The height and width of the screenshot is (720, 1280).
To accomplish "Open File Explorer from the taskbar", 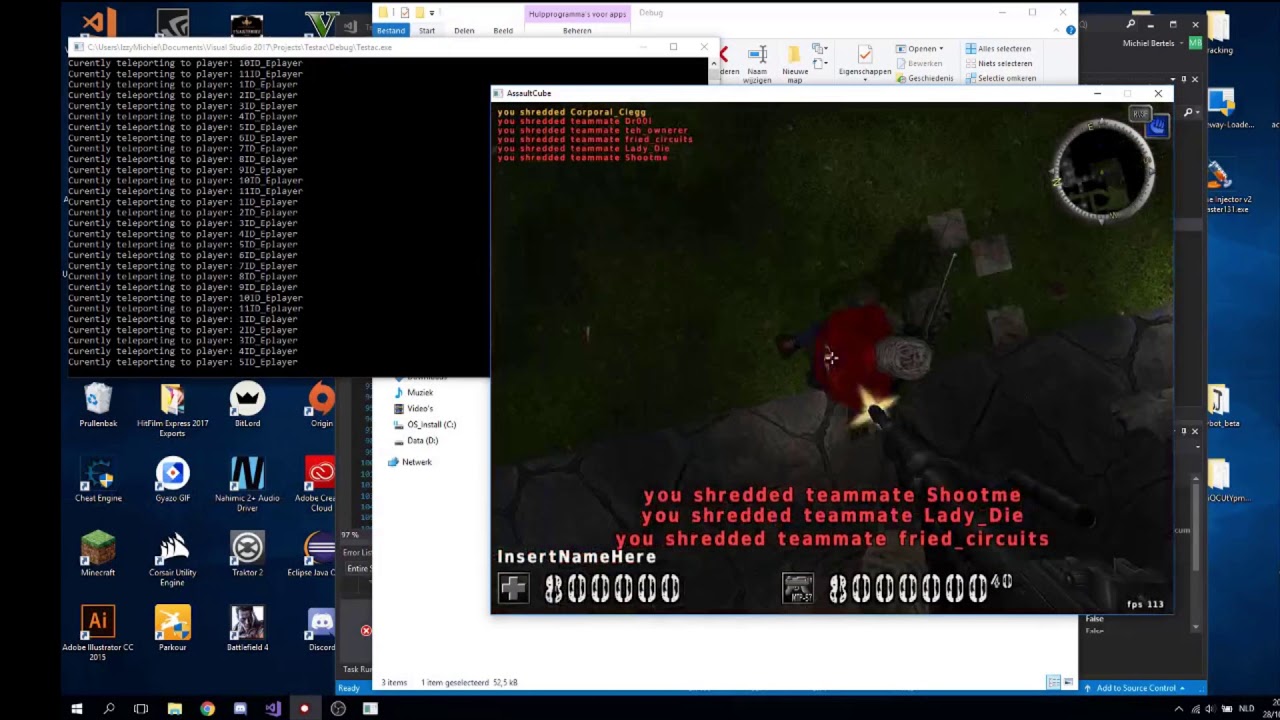I will (174, 709).
